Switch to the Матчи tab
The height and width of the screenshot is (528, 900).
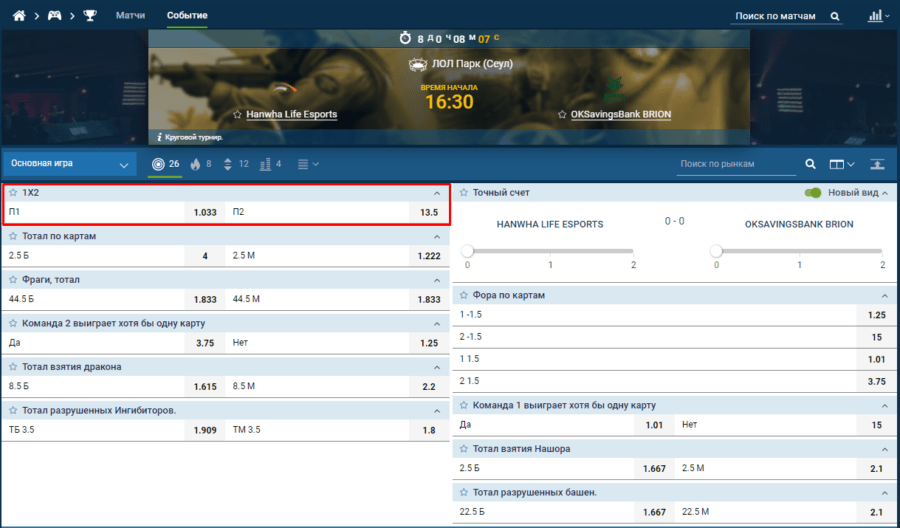coord(131,16)
